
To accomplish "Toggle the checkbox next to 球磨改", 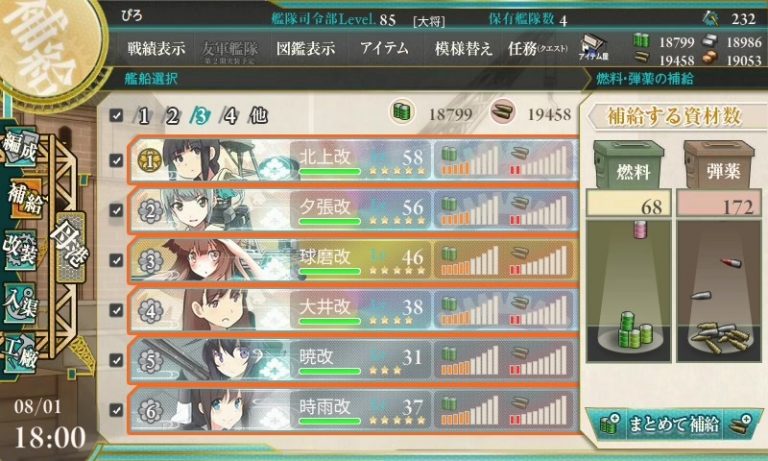I will tap(116, 260).
